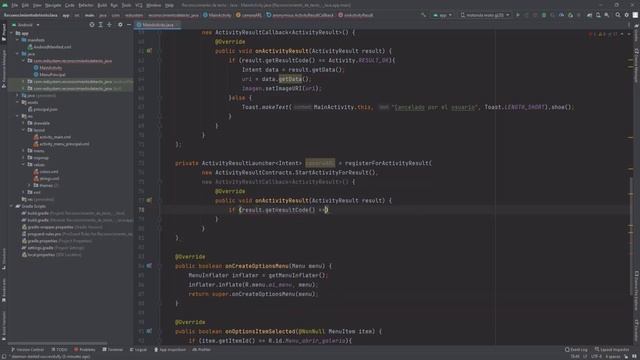Click the Sync Project with Gradle Files icon
The width and height of the screenshot is (640, 360).
[x=589, y=15]
